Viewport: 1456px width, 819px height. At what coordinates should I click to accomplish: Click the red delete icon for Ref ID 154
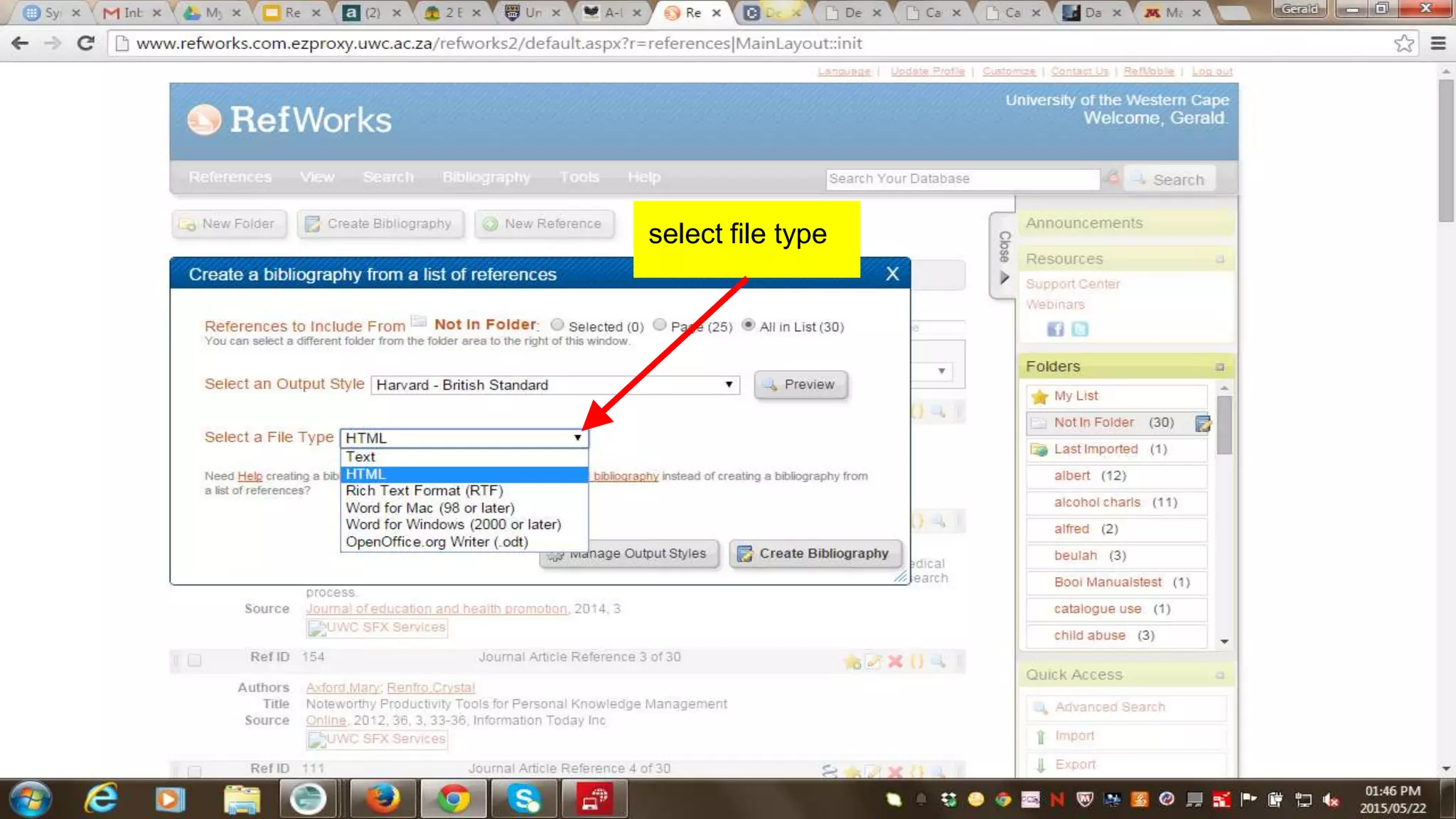pyautogui.click(x=895, y=661)
